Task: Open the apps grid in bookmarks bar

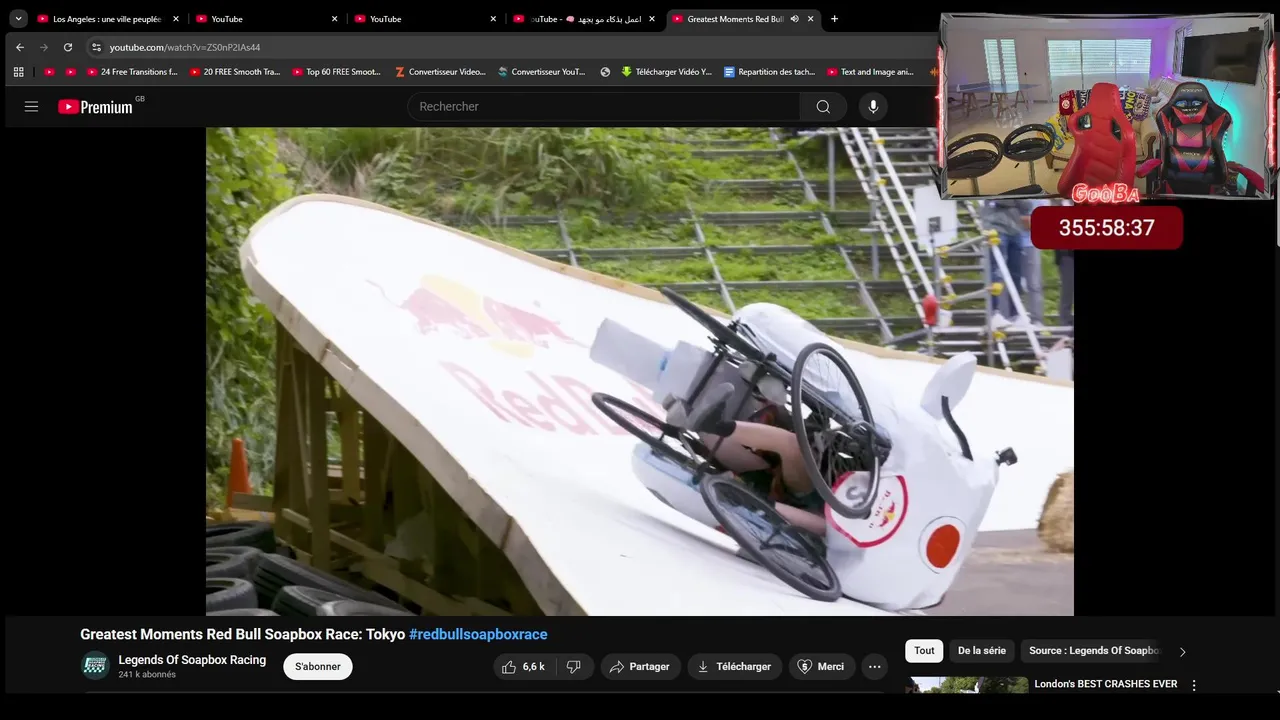Action: [x=18, y=72]
